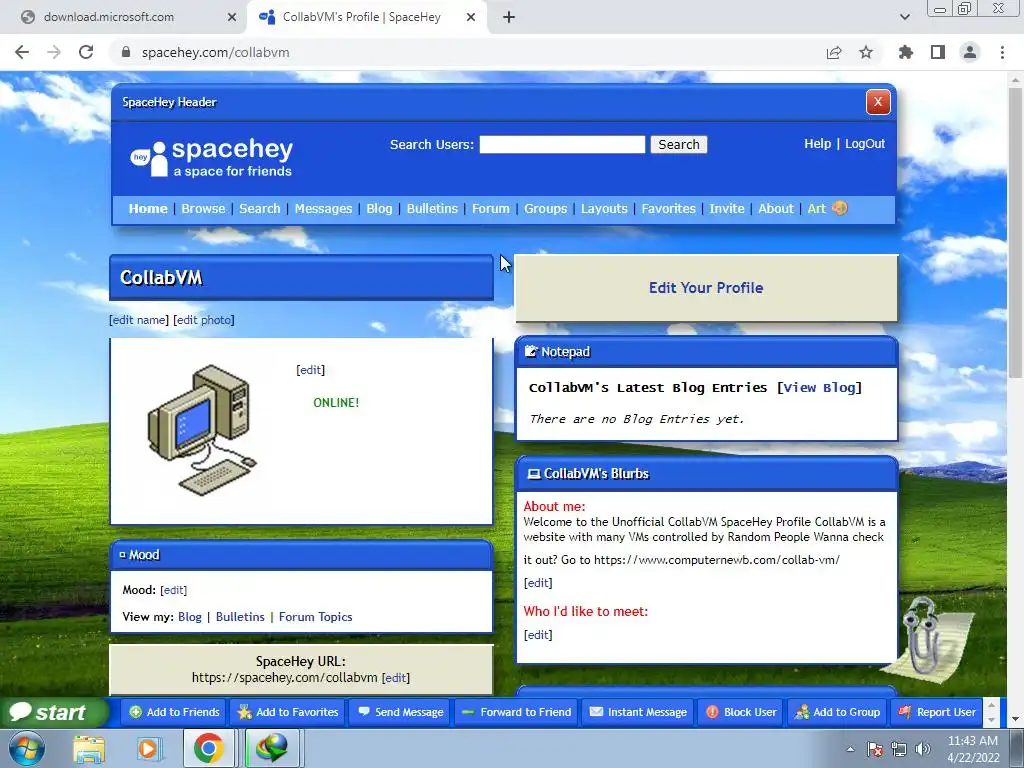This screenshot has width=1024, height=768.
Task: Edit the Who I'd like to meet section
Action: coord(538,635)
